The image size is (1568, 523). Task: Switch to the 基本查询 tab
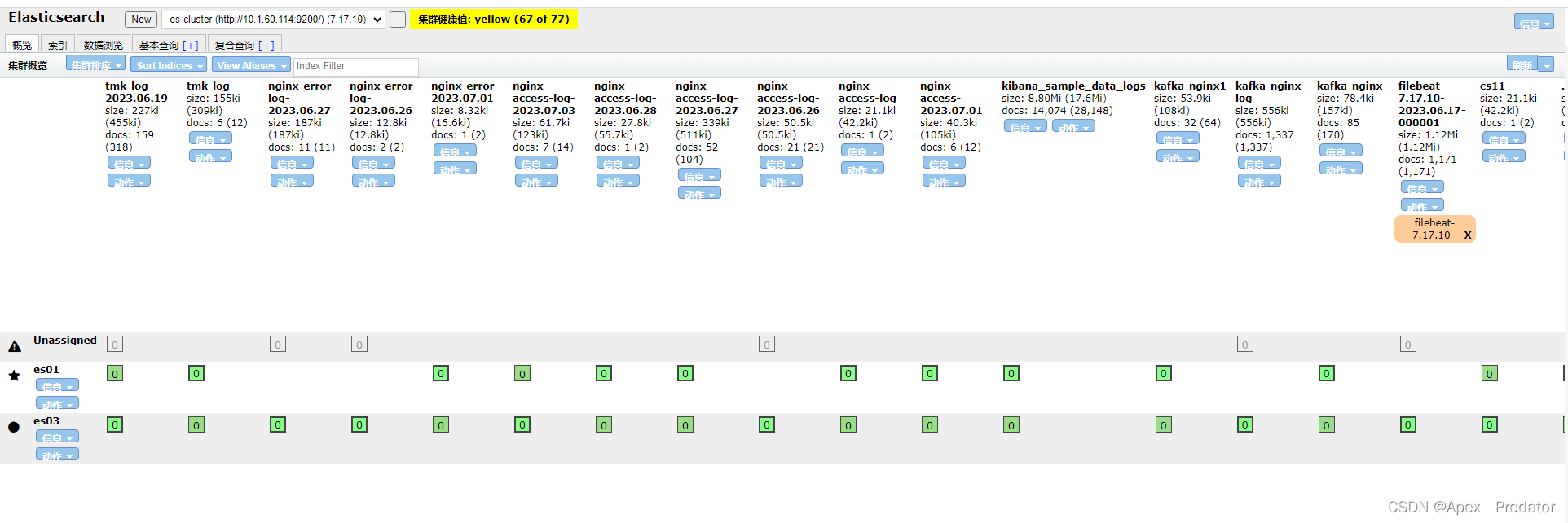[x=158, y=45]
